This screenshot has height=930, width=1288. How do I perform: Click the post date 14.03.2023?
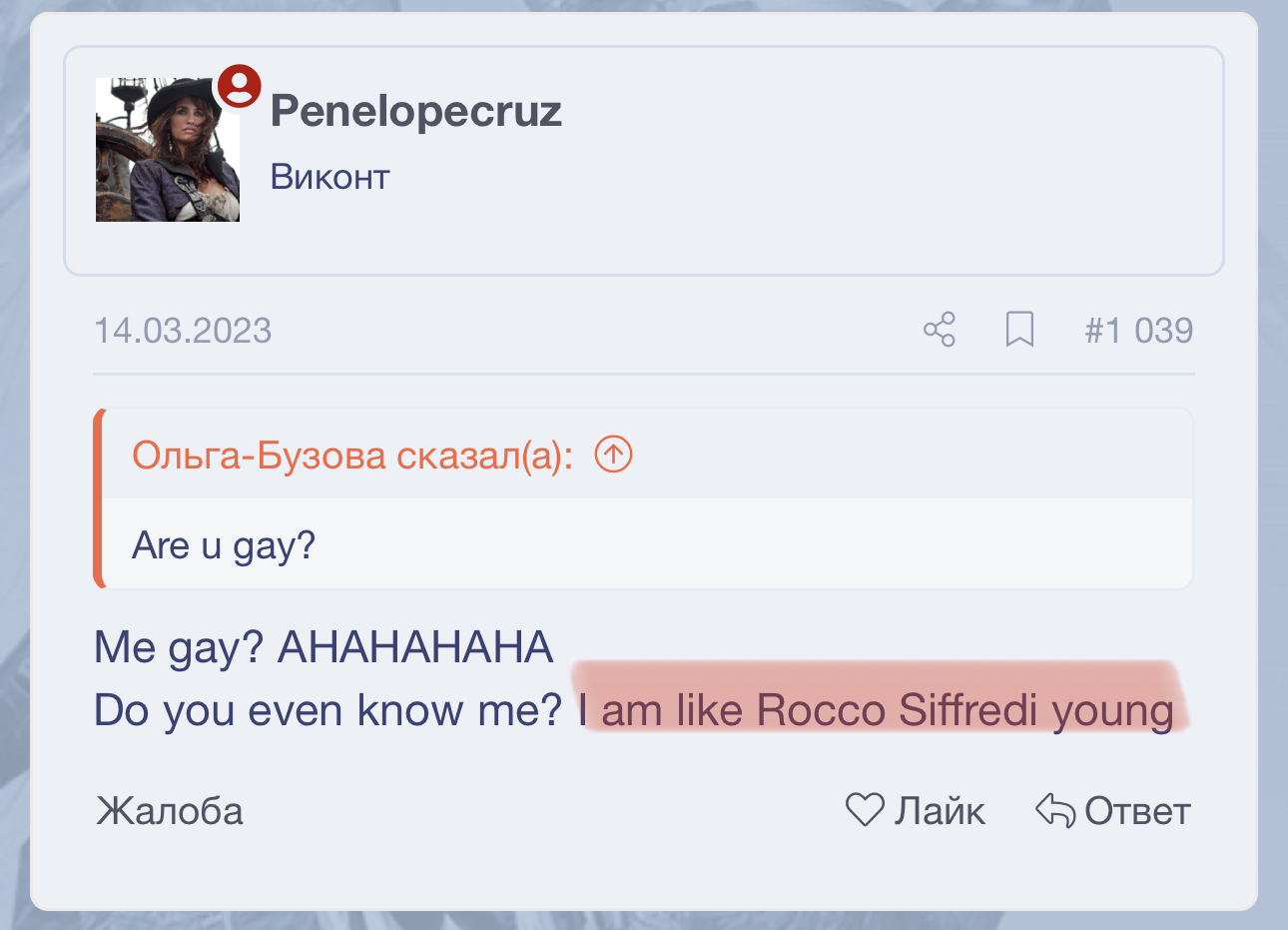[183, 331]
